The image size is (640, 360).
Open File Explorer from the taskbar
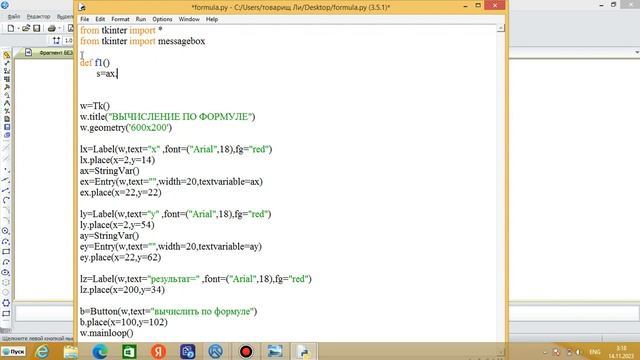[x=71, y=351]
